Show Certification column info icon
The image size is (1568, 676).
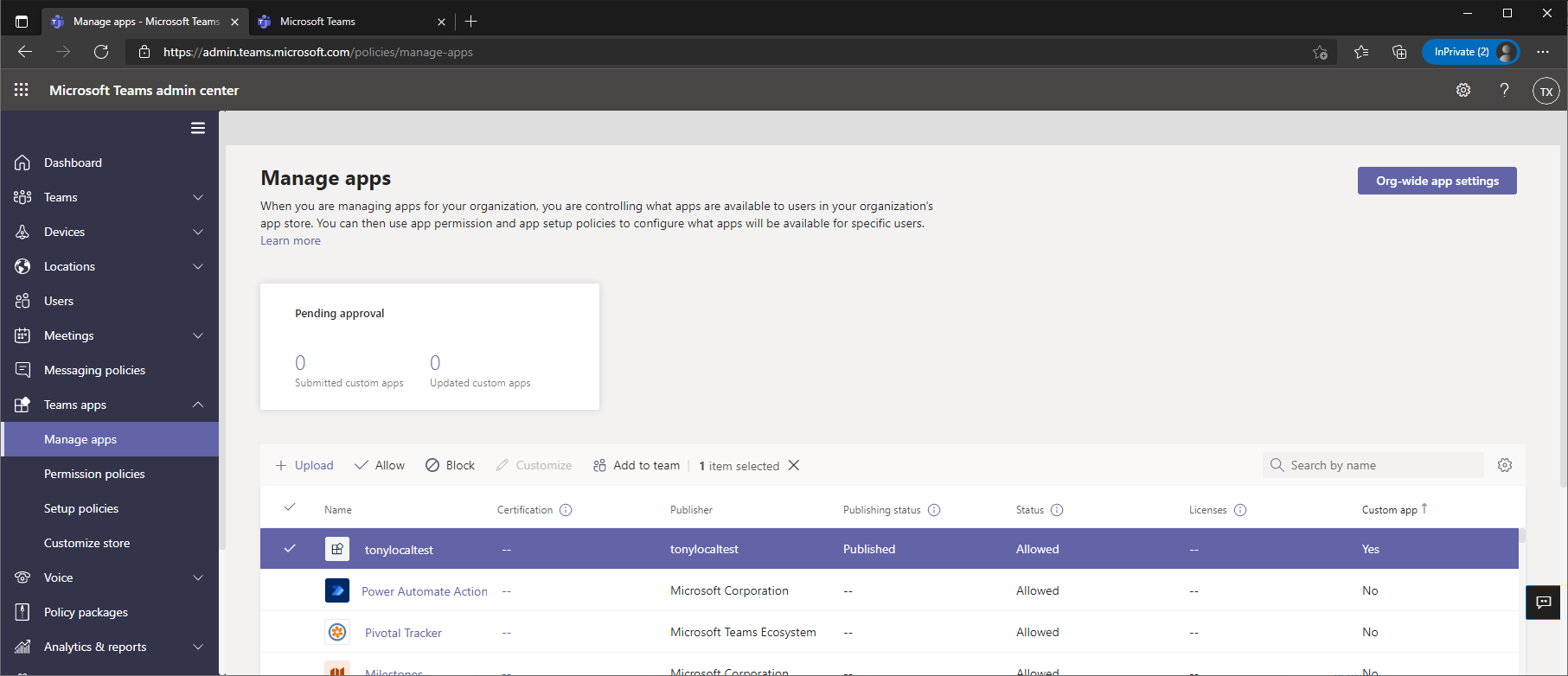pyautogui.click(x=566, y=510)
